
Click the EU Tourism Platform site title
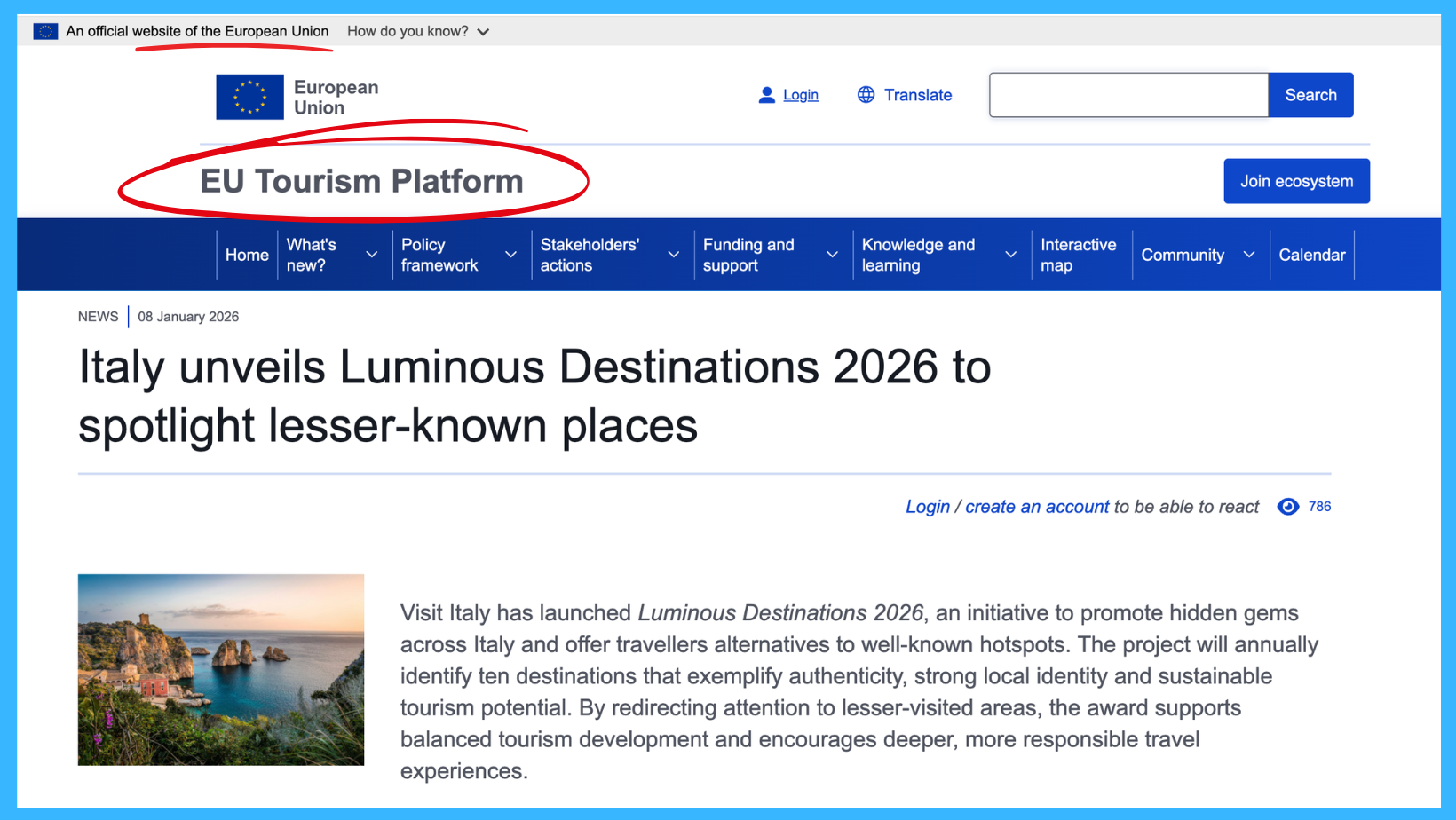361,181
